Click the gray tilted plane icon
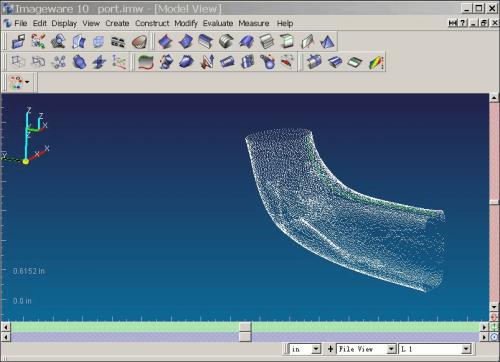500x362 pixels. click(307, 42)
